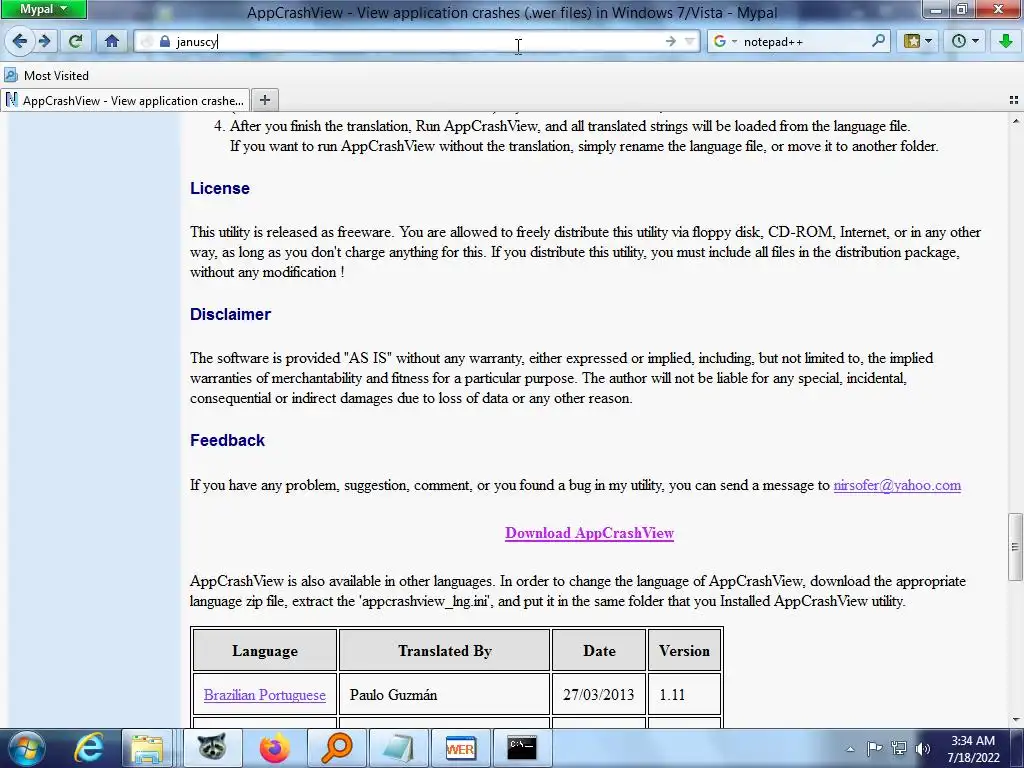Open the command prompt taskbar icon

522,748
